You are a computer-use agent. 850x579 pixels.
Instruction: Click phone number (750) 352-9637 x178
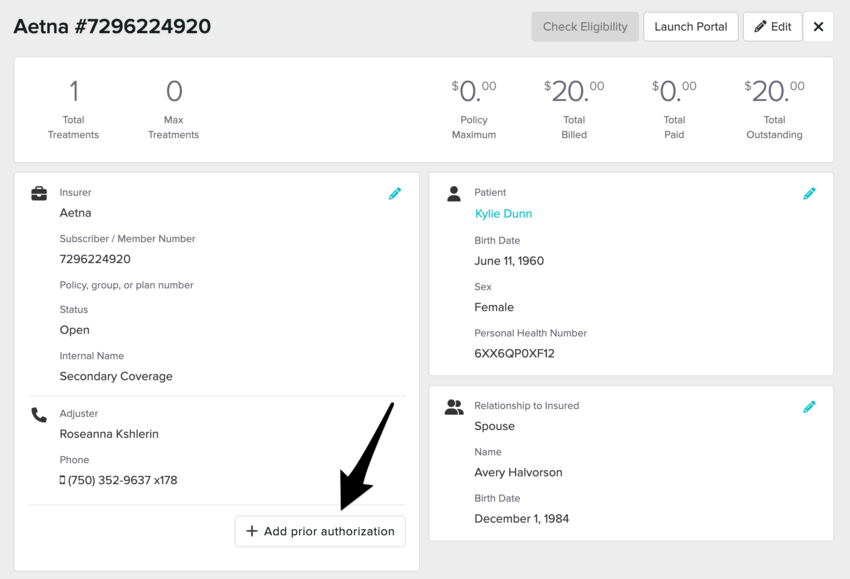123,480
